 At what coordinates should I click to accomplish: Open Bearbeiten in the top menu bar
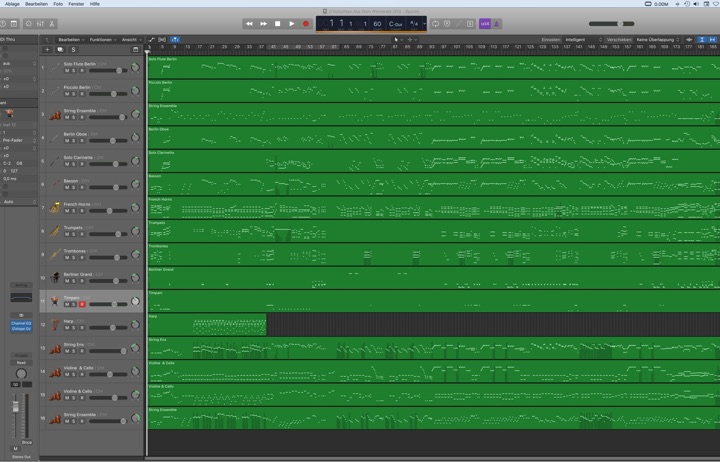36,4
